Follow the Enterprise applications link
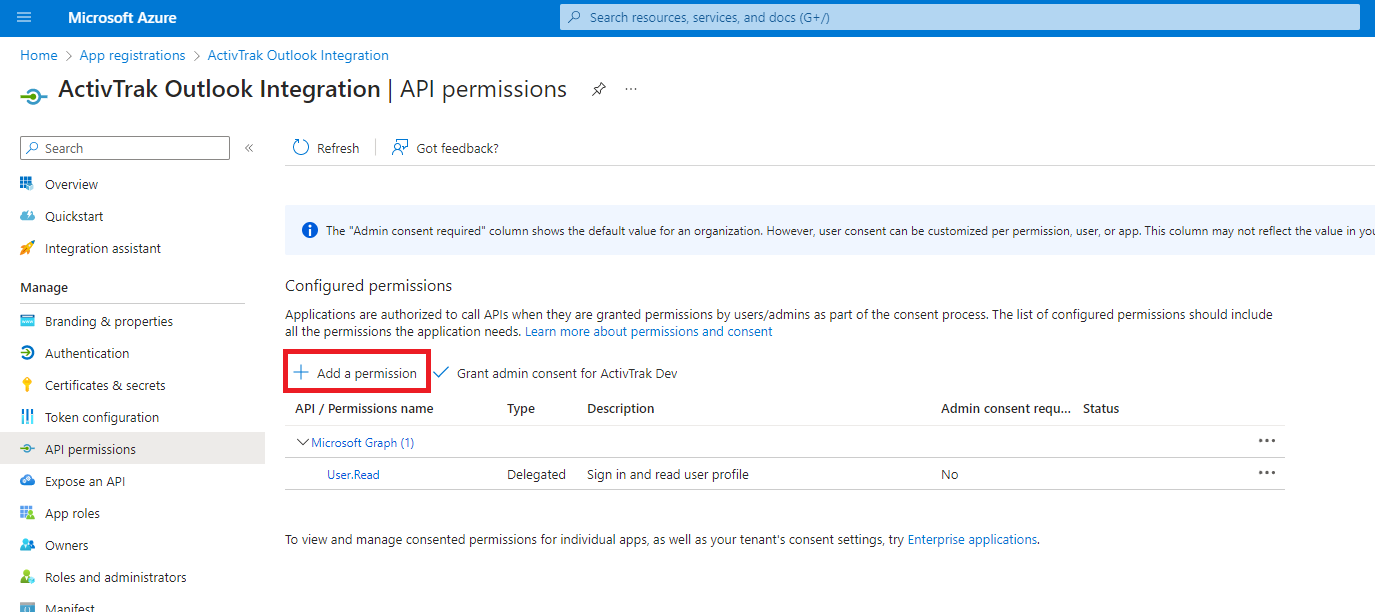The width and height of the screenshot is (1375, 612). coord(972,539)
